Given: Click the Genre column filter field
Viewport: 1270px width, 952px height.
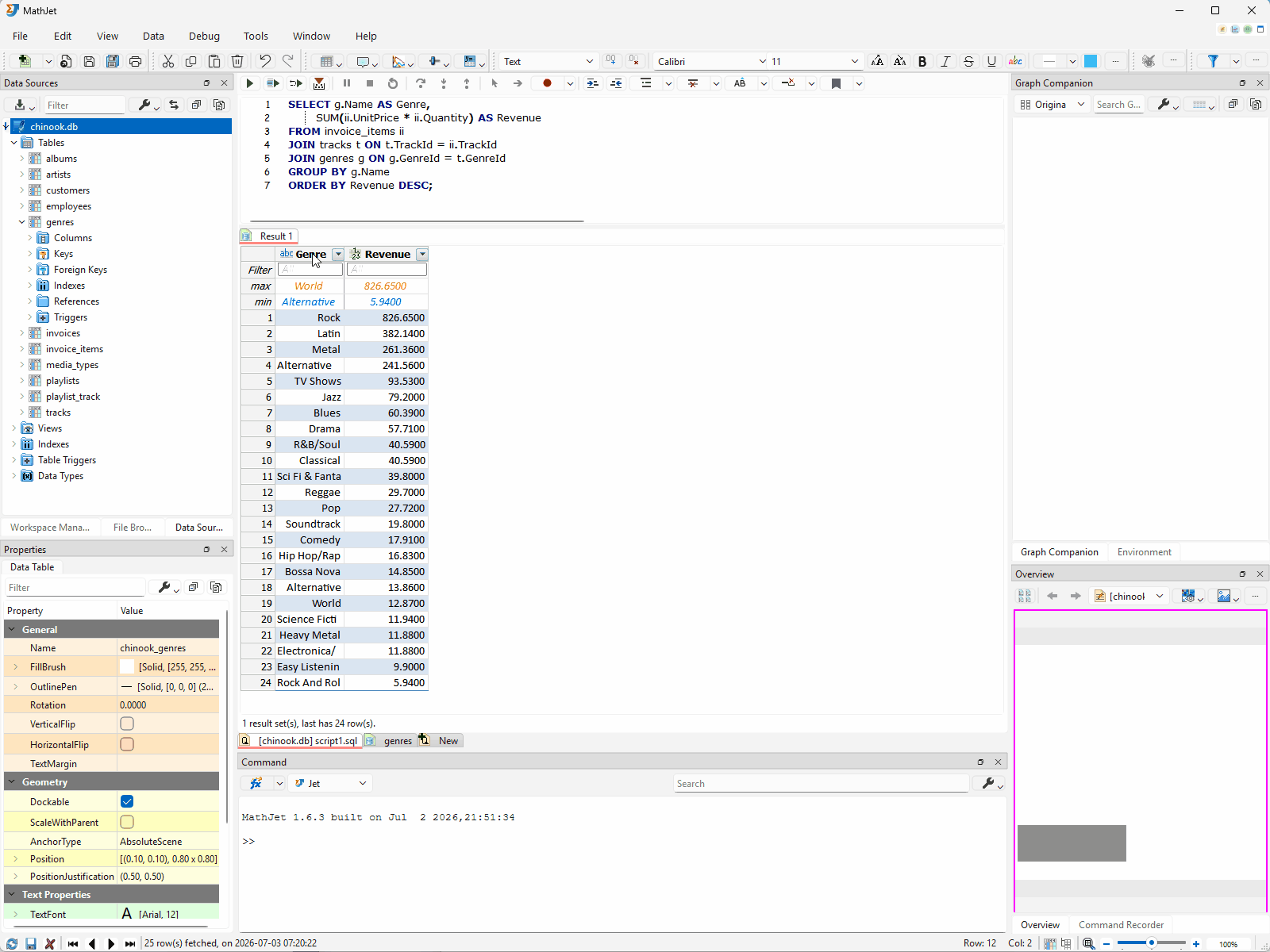Looking at the screenshot, I should point(310,270).
